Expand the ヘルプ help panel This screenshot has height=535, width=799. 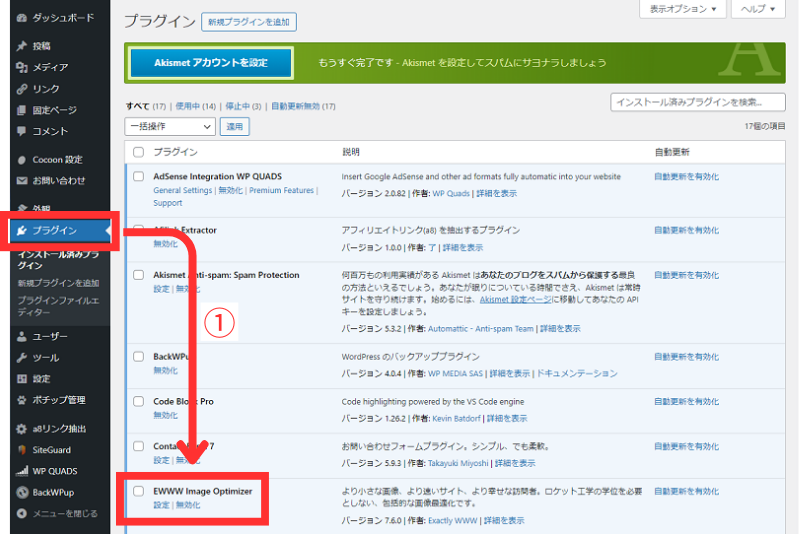tap(758, 9)
